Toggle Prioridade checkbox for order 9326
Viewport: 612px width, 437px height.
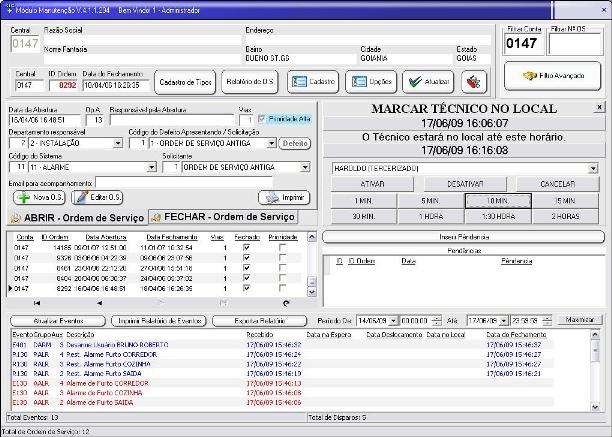click(x=283, y=258)
